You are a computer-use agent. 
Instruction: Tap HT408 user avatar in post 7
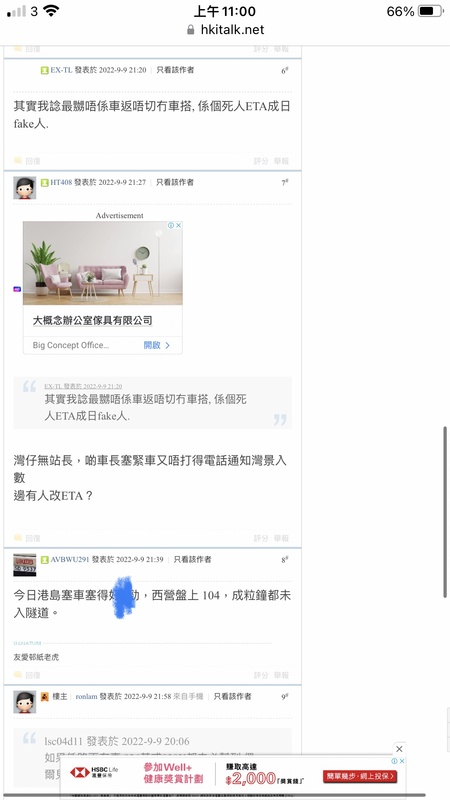coord(24,188)
